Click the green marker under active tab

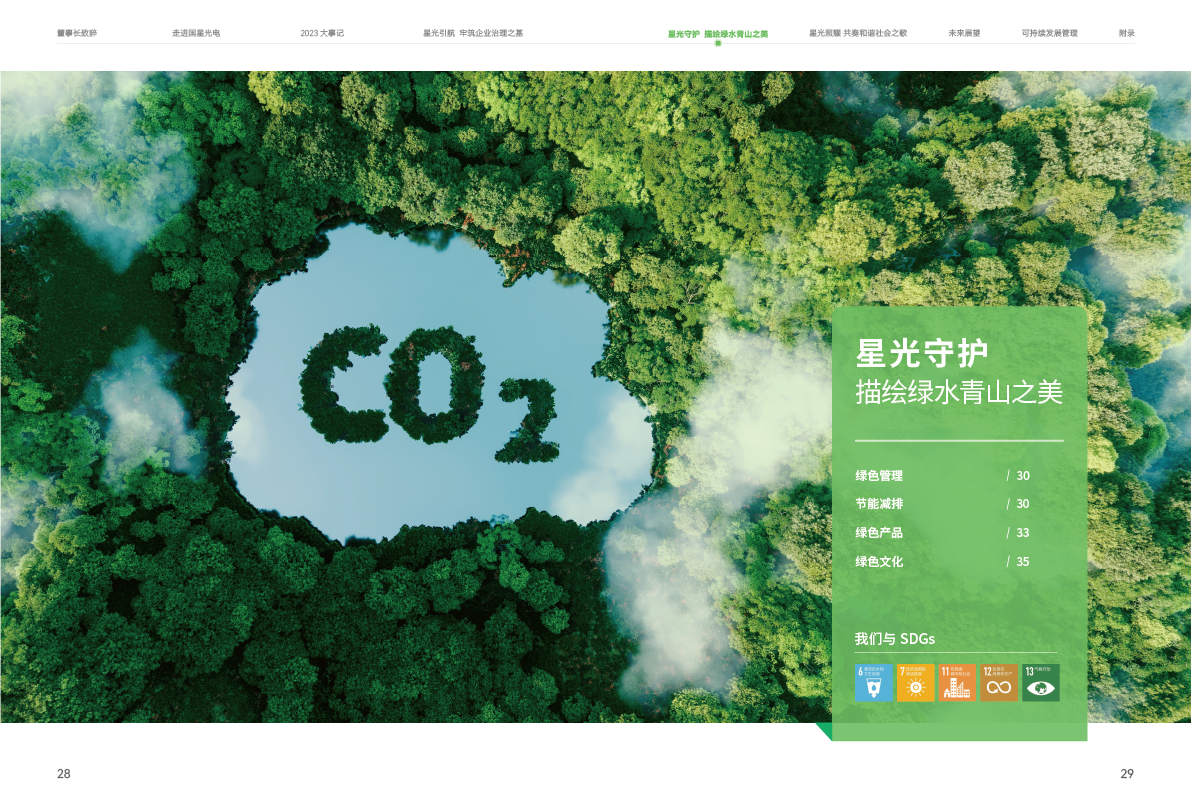(718, 43)
